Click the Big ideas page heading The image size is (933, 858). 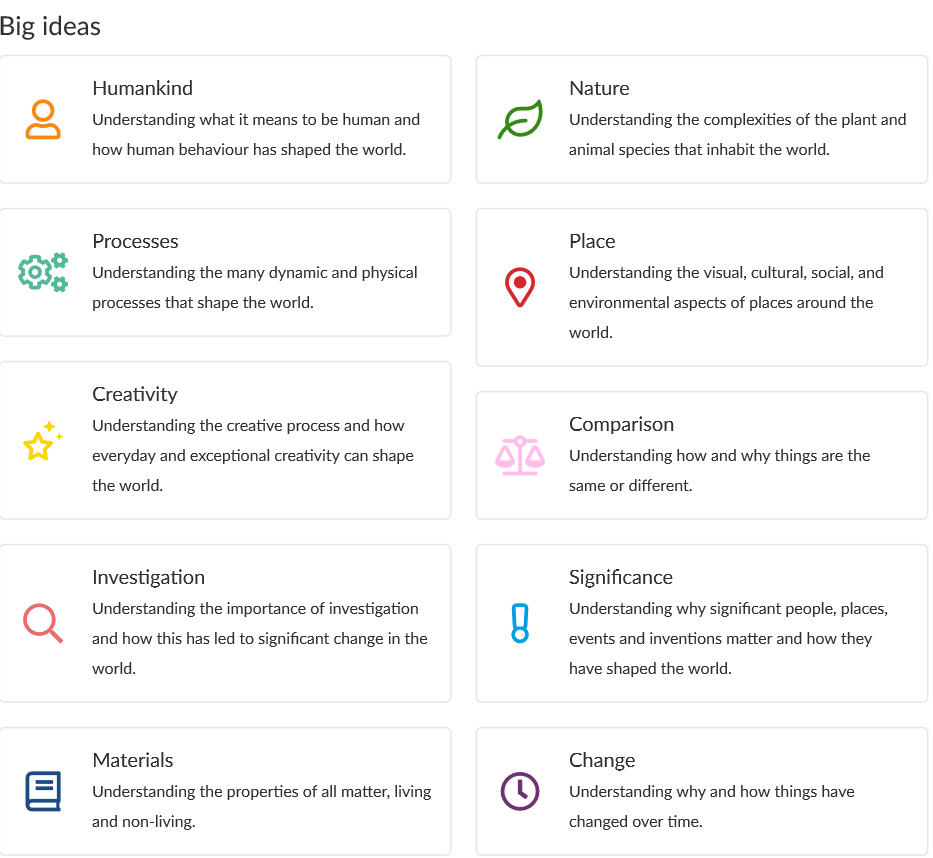50,26
